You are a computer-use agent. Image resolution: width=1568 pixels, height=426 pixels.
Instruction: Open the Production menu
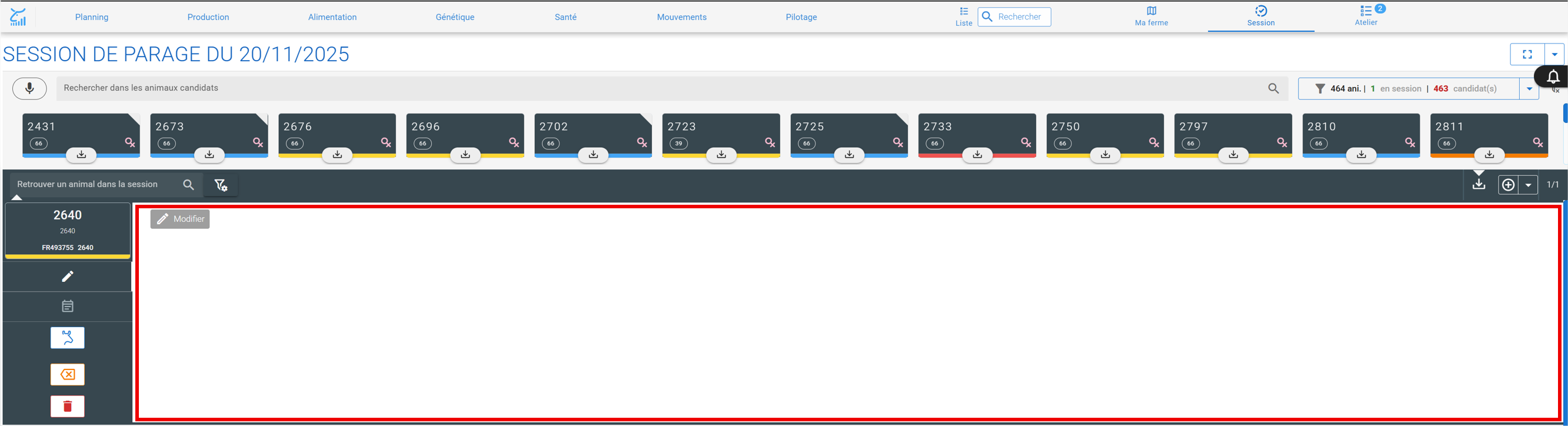(x=208, y=17)
